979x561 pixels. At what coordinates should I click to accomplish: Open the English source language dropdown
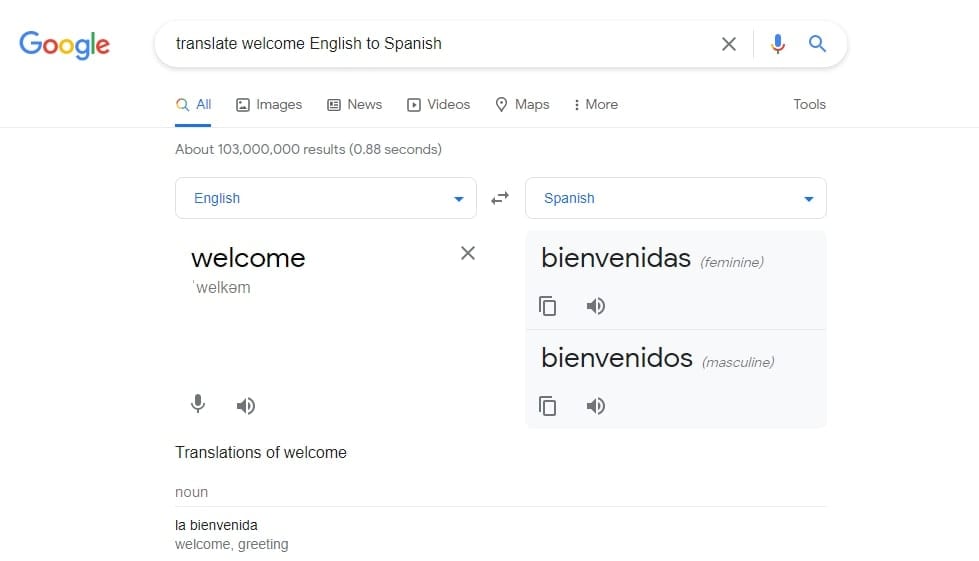(325, 198)
